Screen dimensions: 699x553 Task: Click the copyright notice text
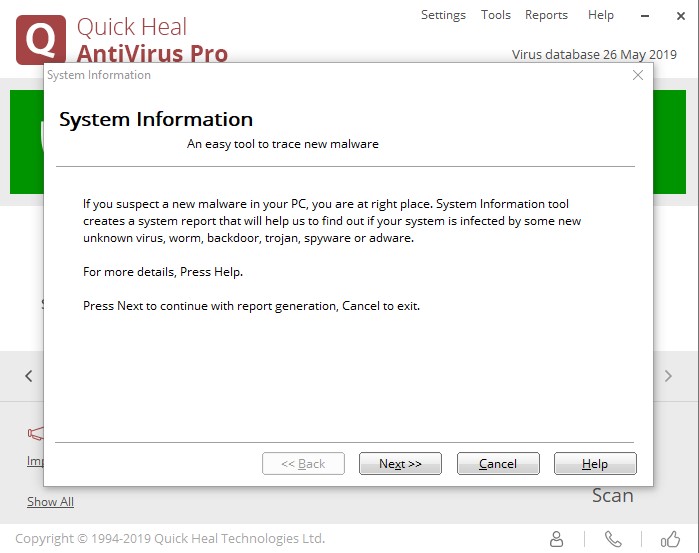[x=170, y=539]
